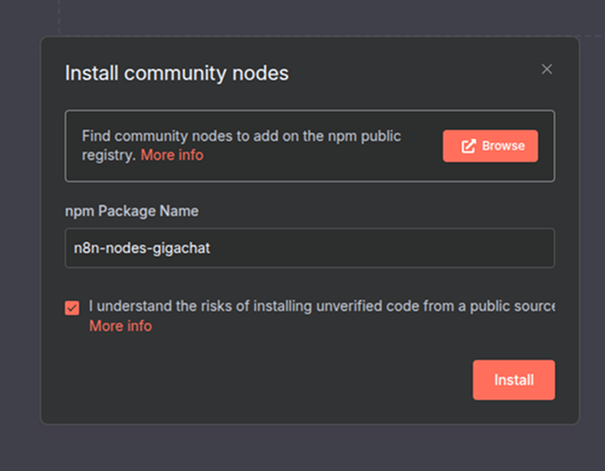Click the n8n-nodes-gigachat text in field
This screenshot has height=471, width=605.
(x=139, y=248)
